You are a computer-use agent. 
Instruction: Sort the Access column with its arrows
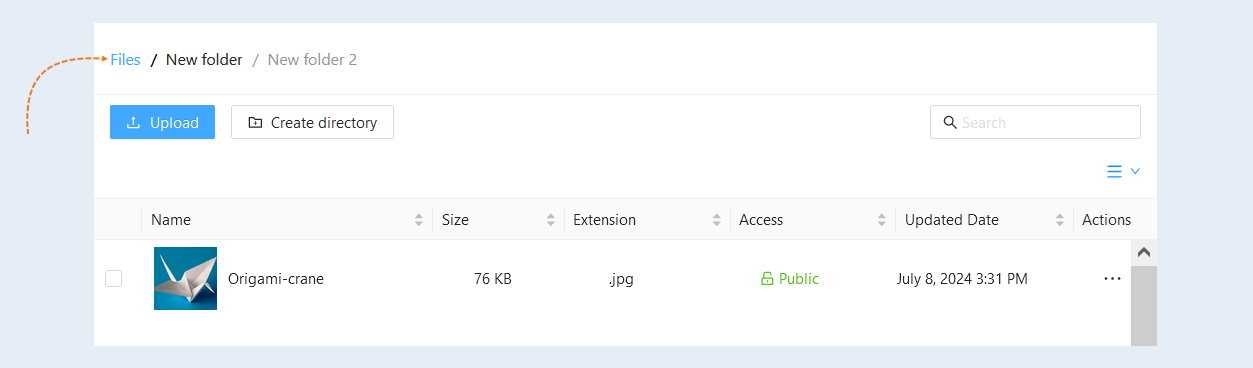point(882,220)
